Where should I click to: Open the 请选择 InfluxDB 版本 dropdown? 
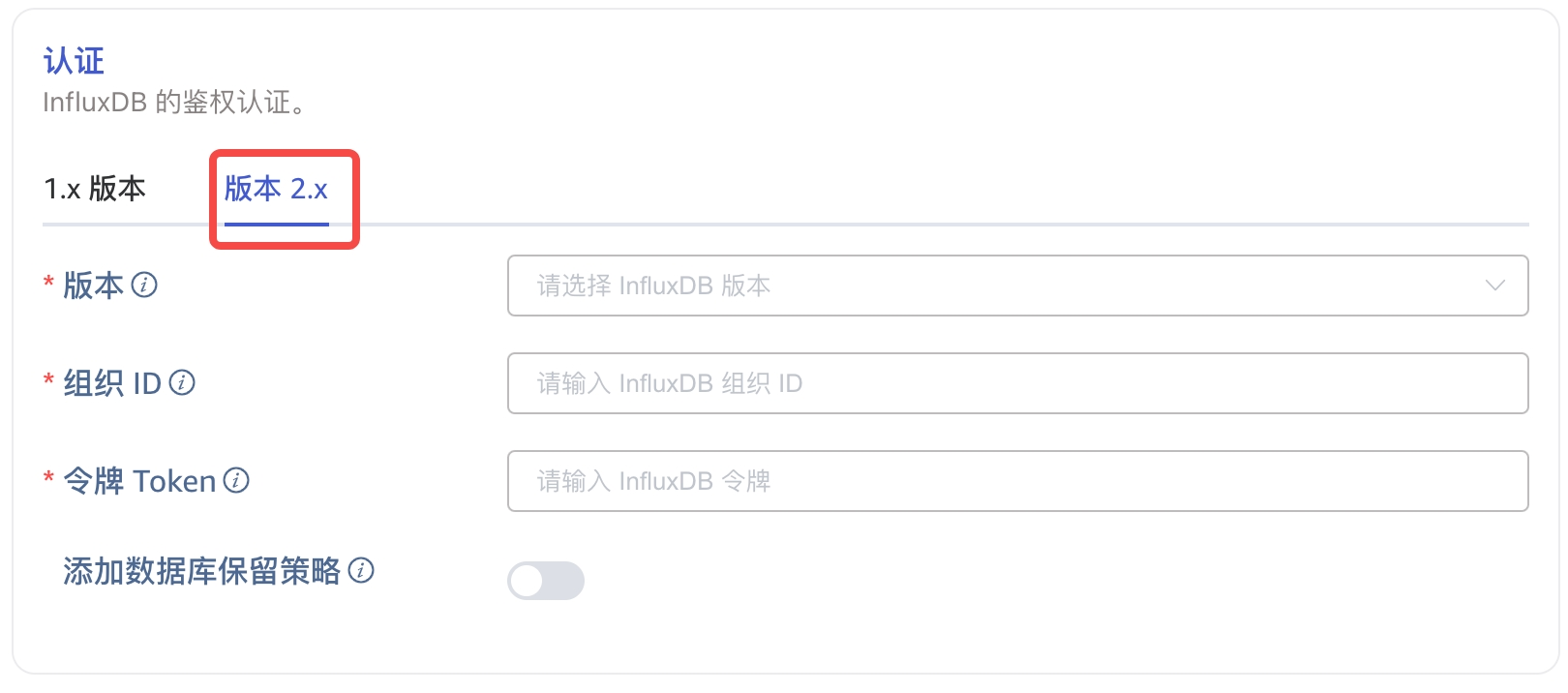[1016, 286]
